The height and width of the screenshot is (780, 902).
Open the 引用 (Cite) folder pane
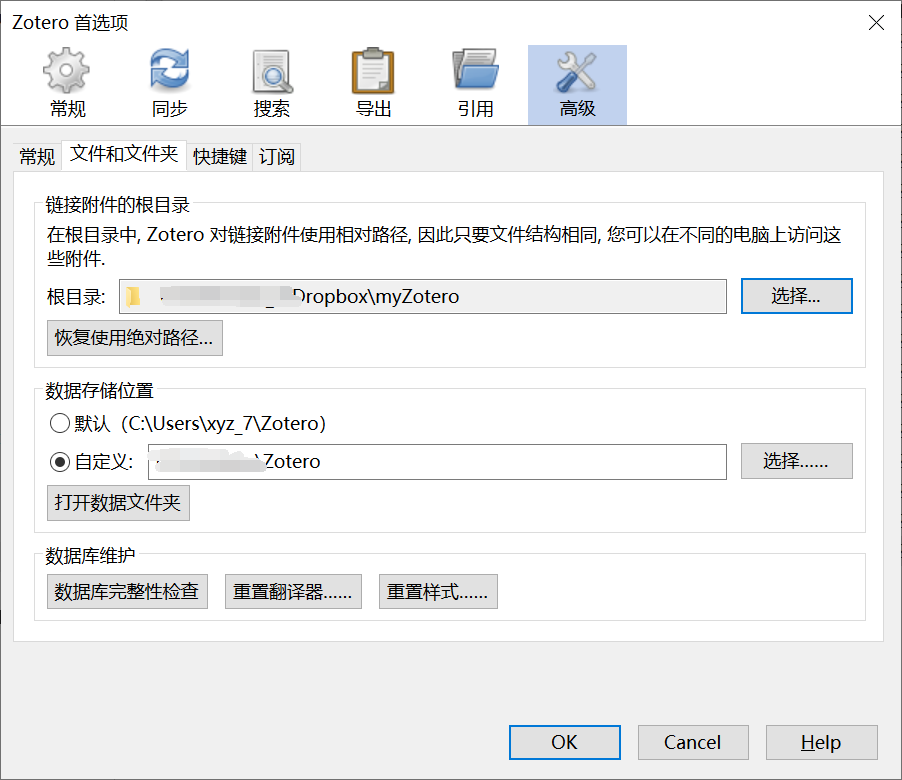475,84
